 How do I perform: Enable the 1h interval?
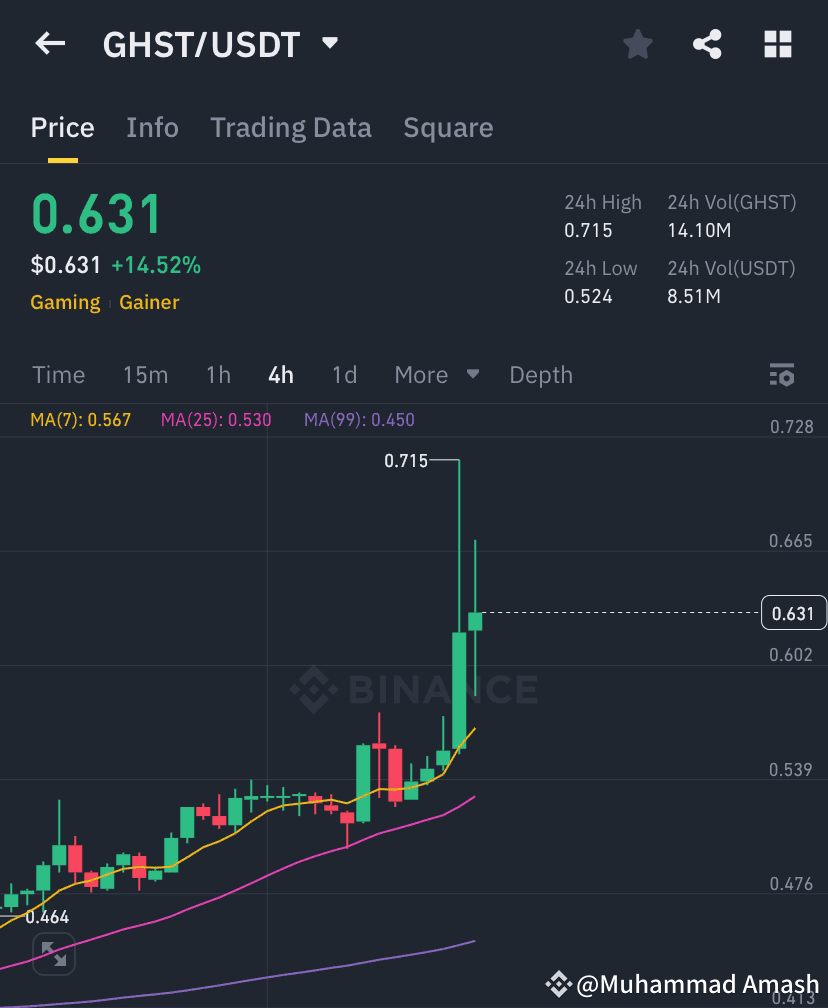click(x=218, y=374)
